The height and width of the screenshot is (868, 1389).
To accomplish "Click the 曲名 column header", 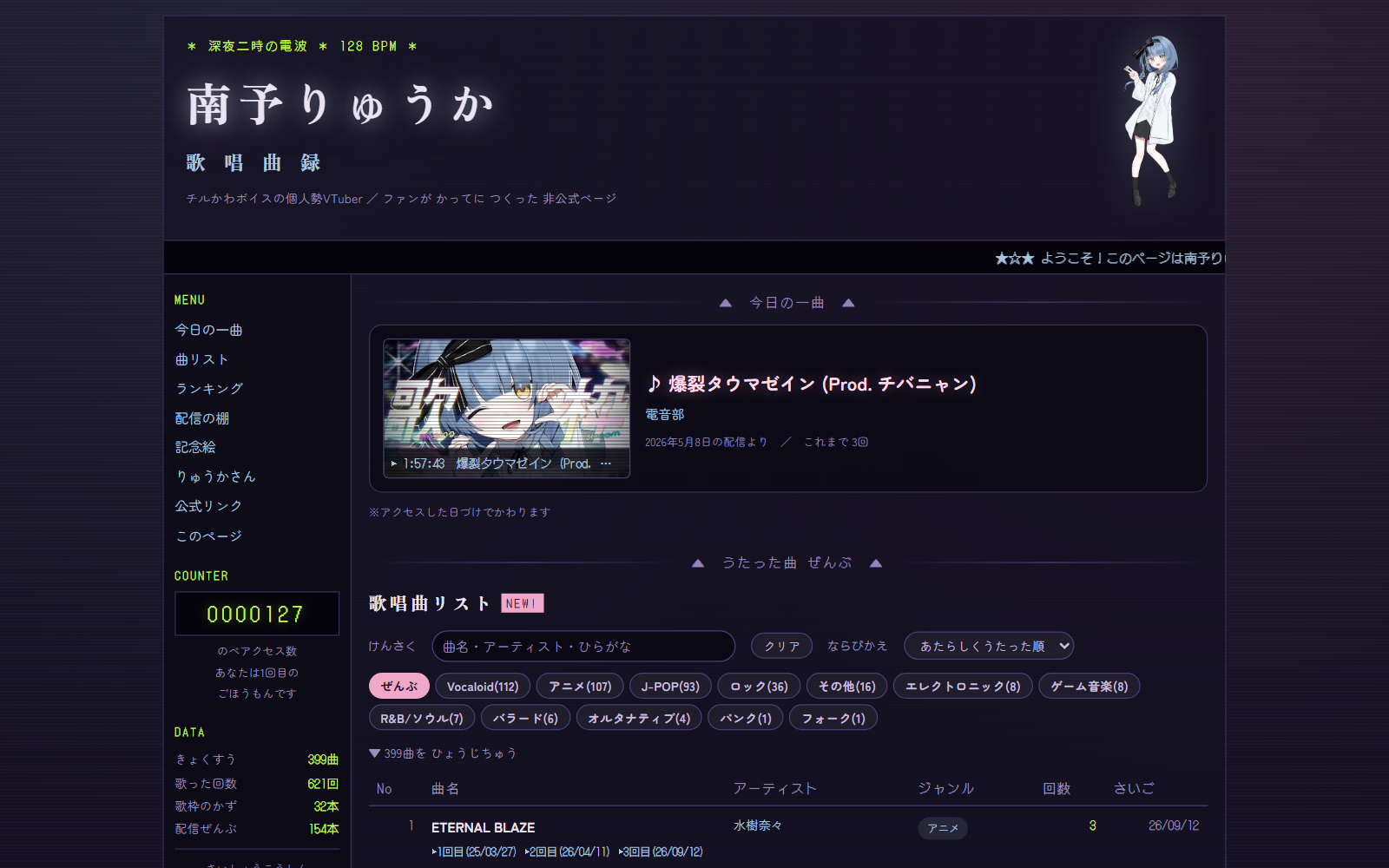I will pyautogui.click(x=445, y=789).
